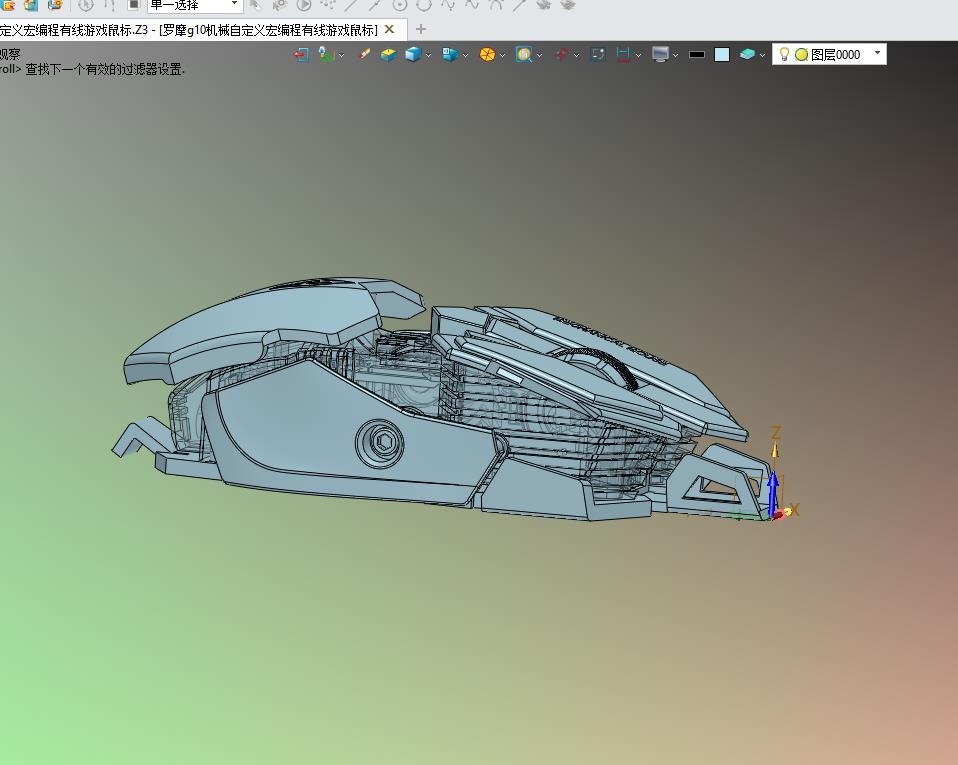Click the red axis/datum icon

click(x=561, y=55)
